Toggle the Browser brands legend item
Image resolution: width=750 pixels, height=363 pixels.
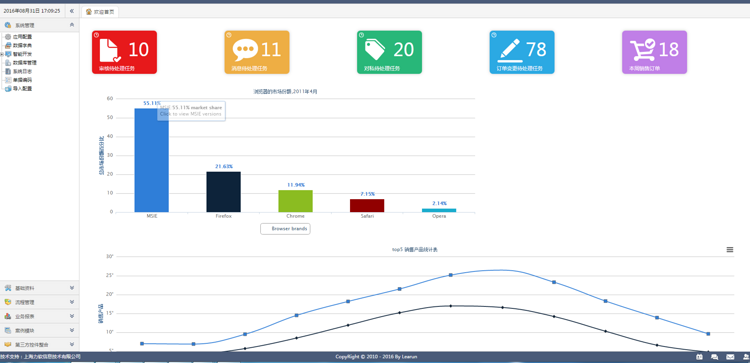[x=286, y=229]
